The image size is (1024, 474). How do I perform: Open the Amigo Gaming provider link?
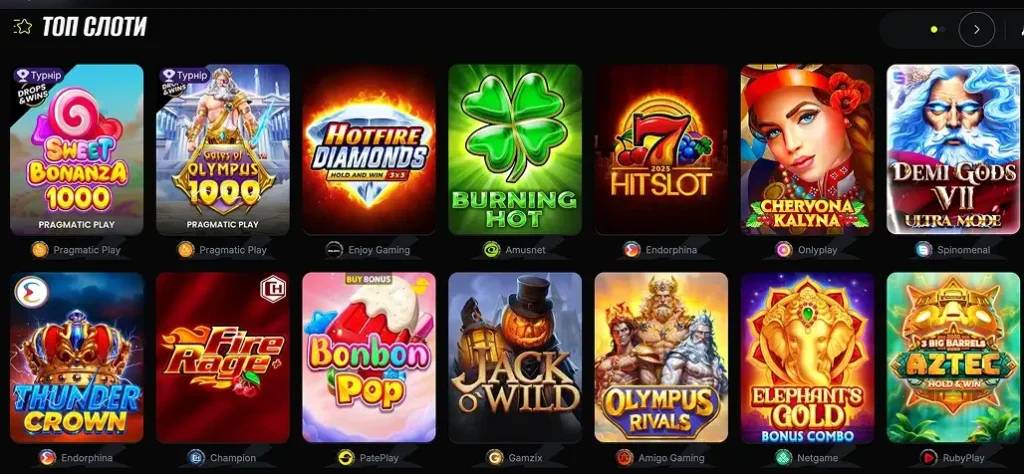660,458
